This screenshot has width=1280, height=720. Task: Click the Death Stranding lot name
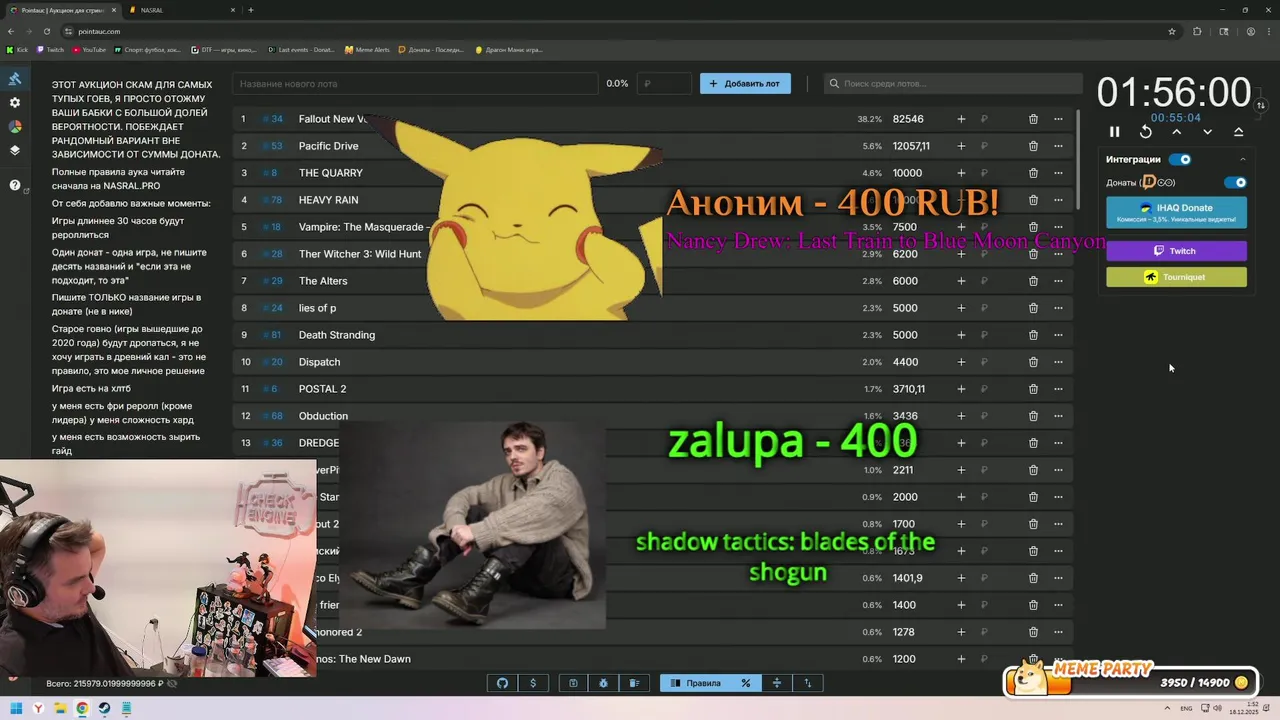337,335
